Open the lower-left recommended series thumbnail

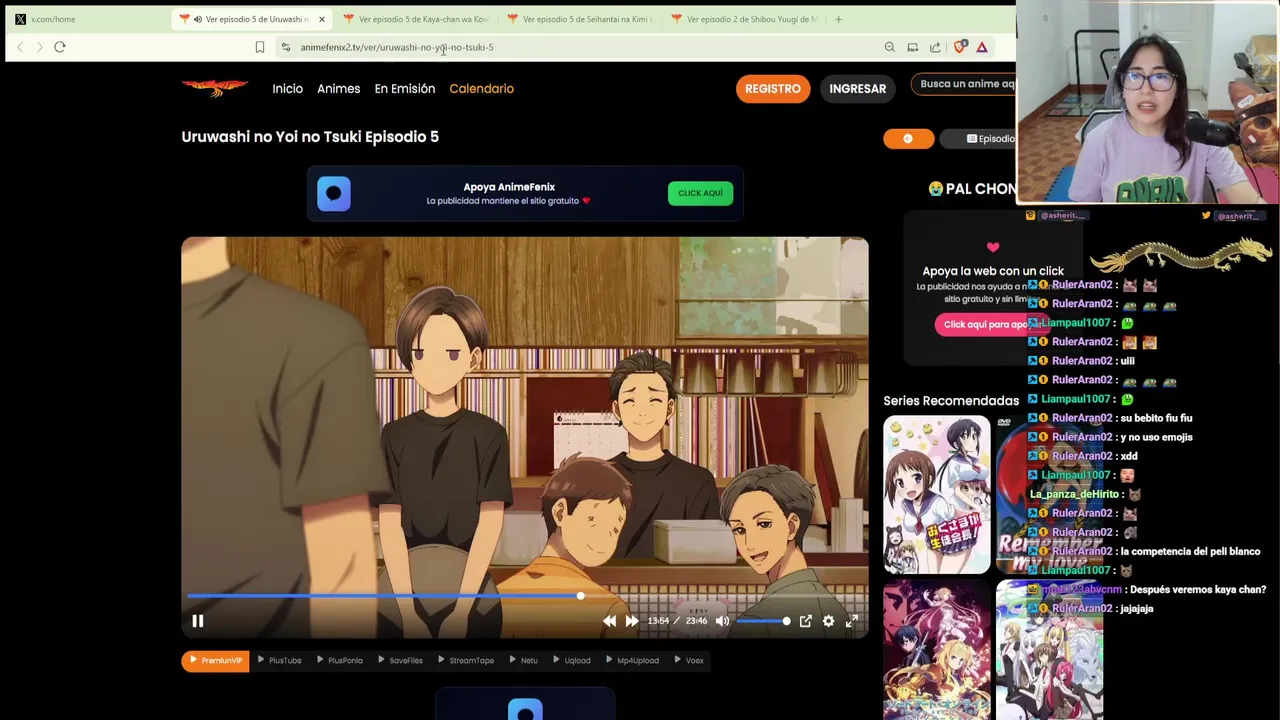click(x=937, y=650)
